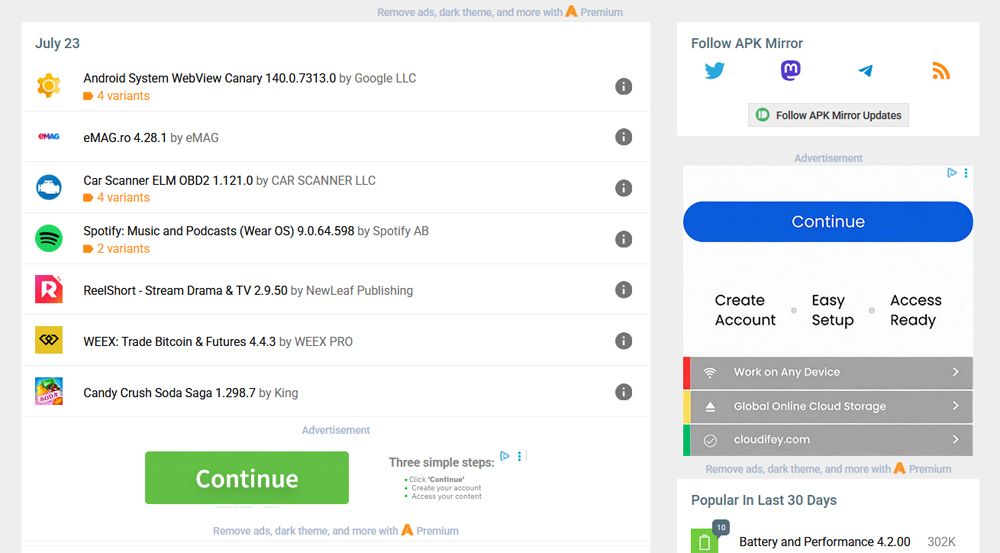This screenshot has height=553, width=1000.
Task: Show info for Candy Crush Soda Saga
Action: pyautogui.click(x=623, y=392)
